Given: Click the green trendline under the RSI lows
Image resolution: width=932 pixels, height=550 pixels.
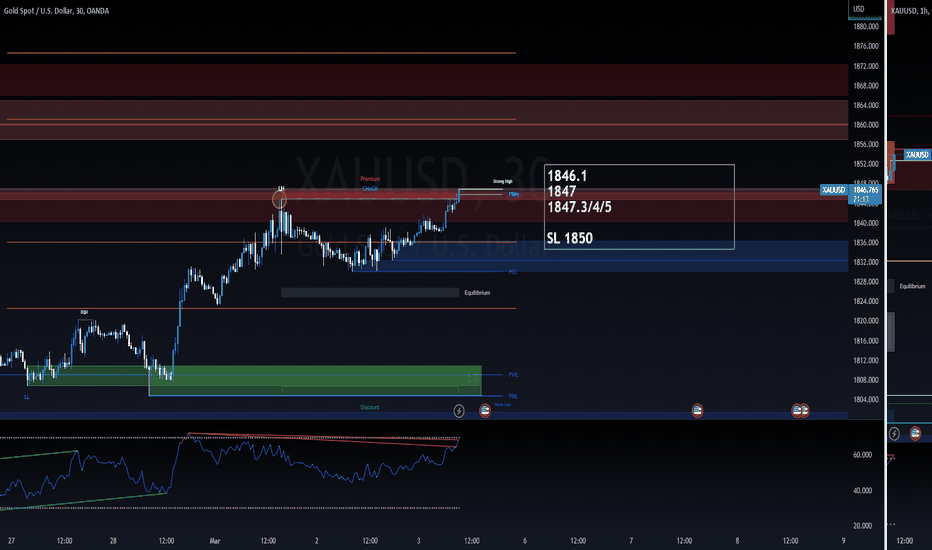Looking at the screenshot, I should tap(83, 501).
